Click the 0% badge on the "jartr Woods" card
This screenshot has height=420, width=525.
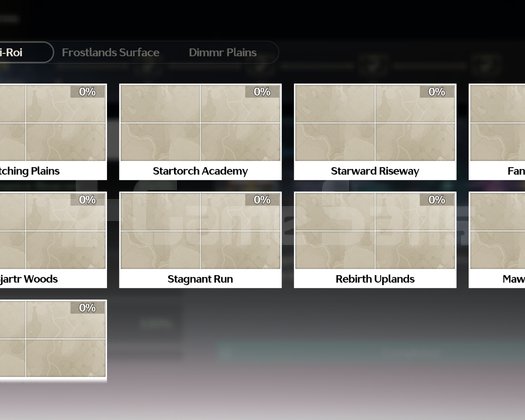(x=87, y=200)
